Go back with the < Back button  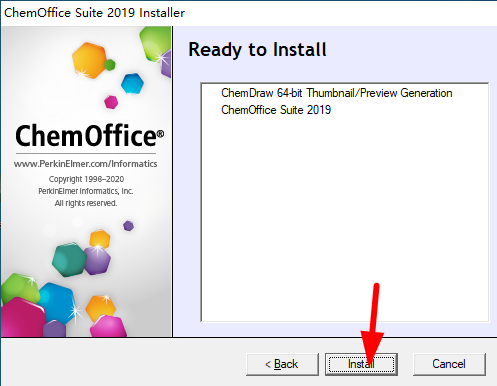(x=282, y=364)
